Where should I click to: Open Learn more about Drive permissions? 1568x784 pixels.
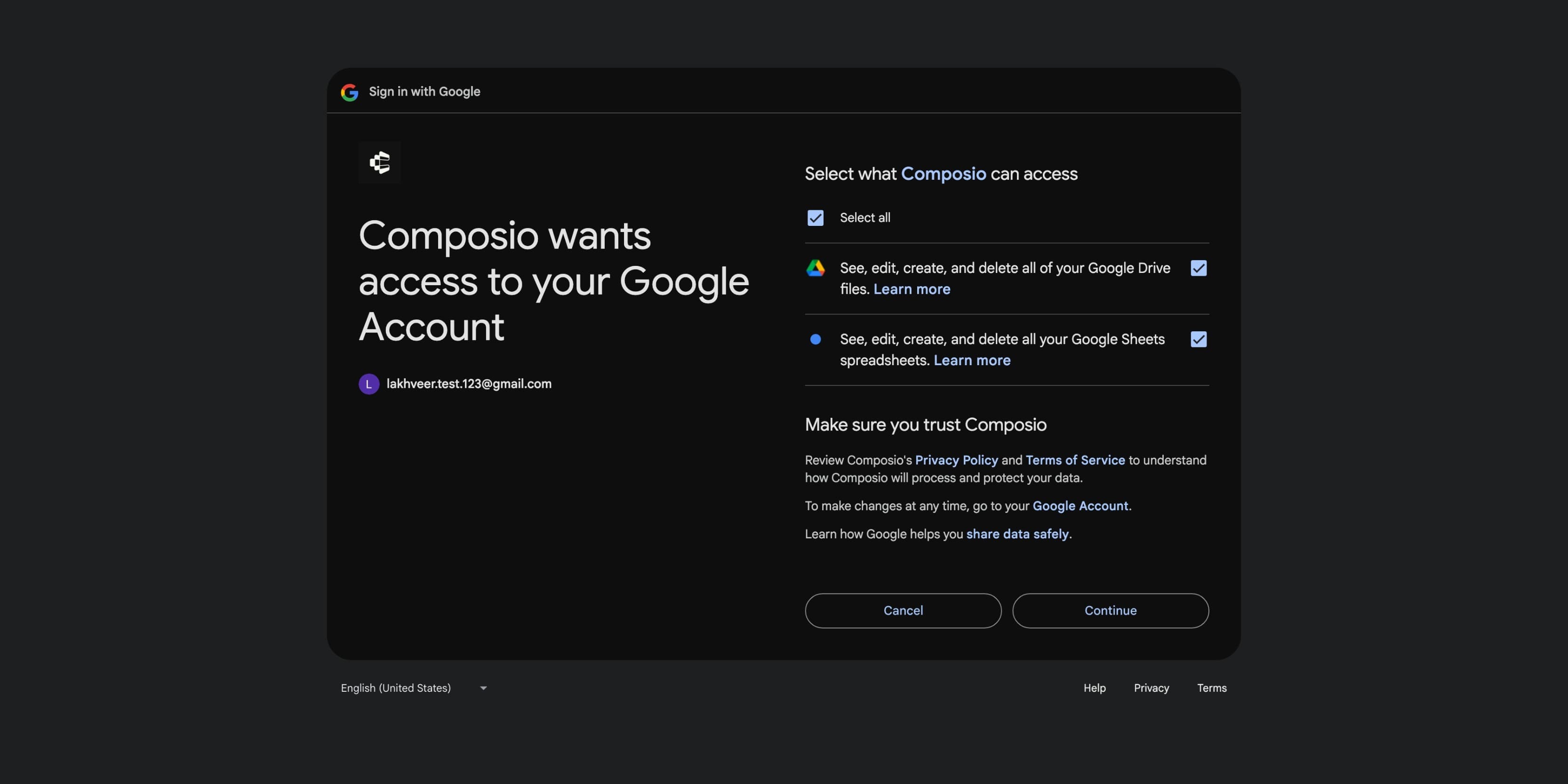911,289
